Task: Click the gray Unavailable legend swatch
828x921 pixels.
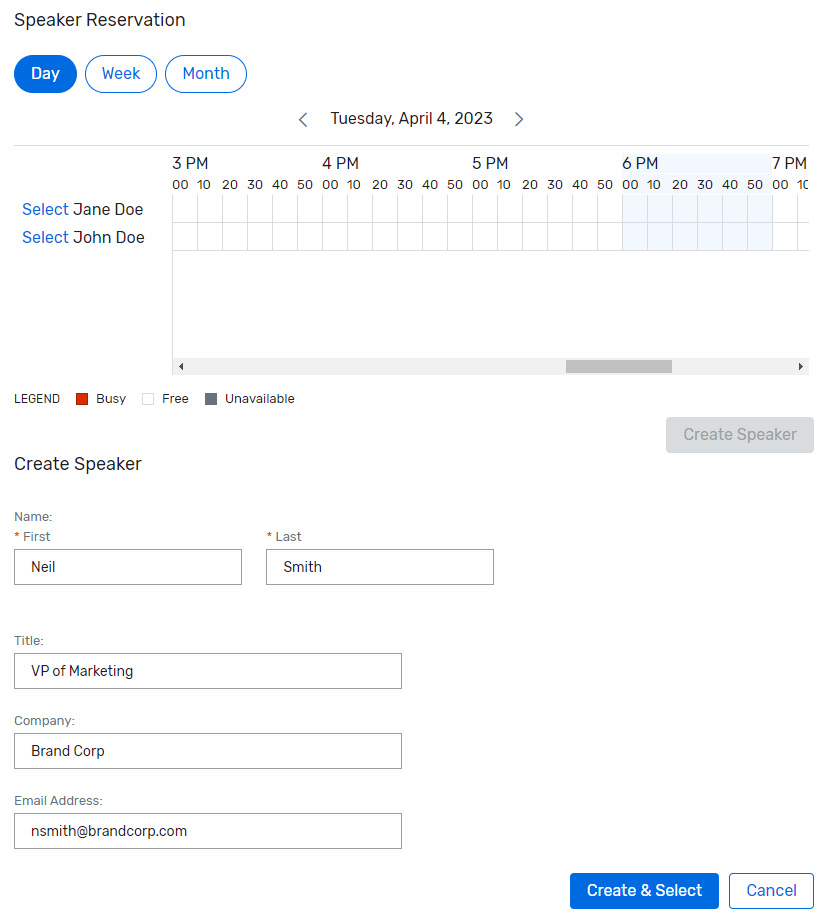Action: click(x=211, y=399)
